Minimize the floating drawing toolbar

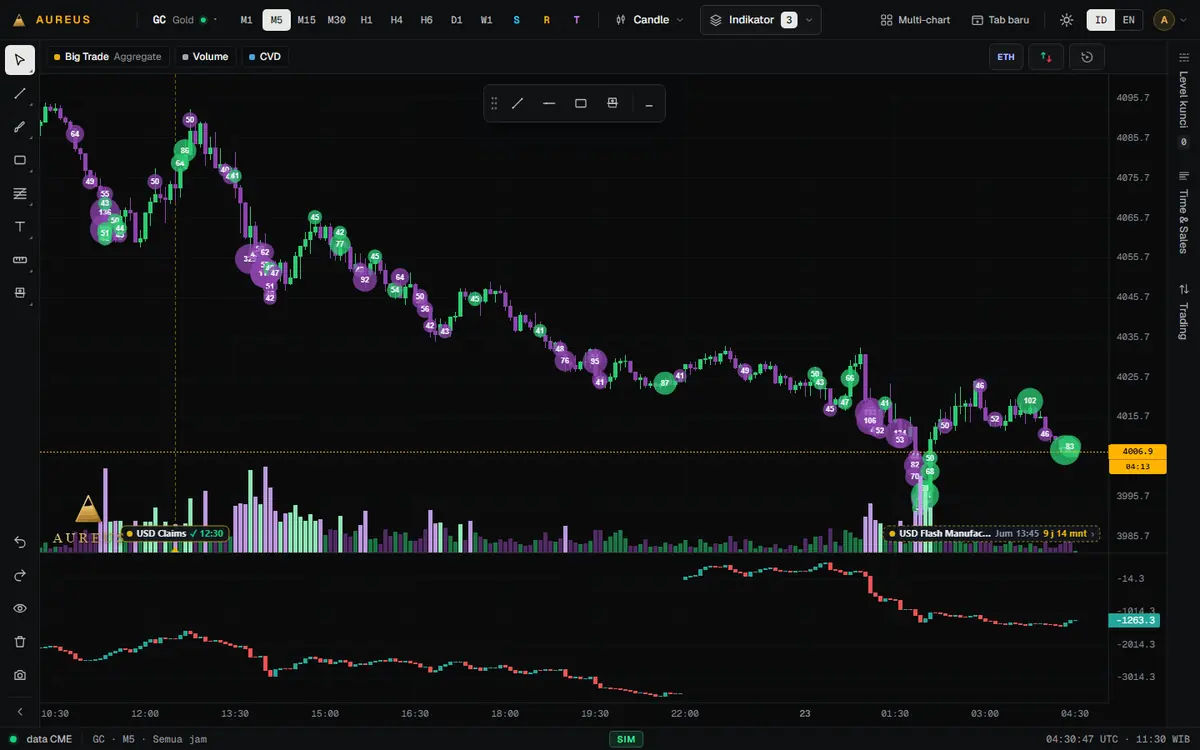[x=649, y=103]
